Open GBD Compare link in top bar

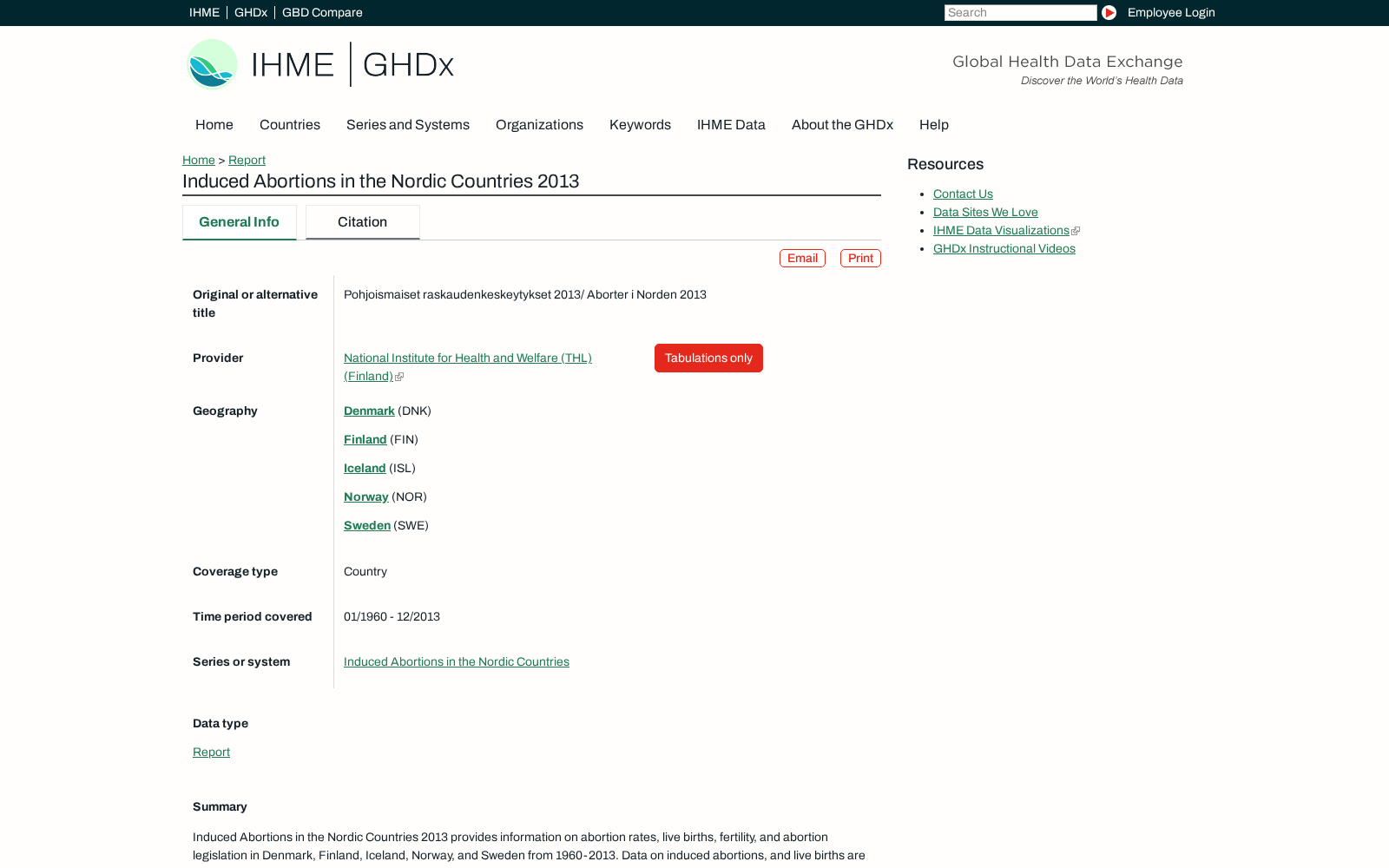click(322, 12)
